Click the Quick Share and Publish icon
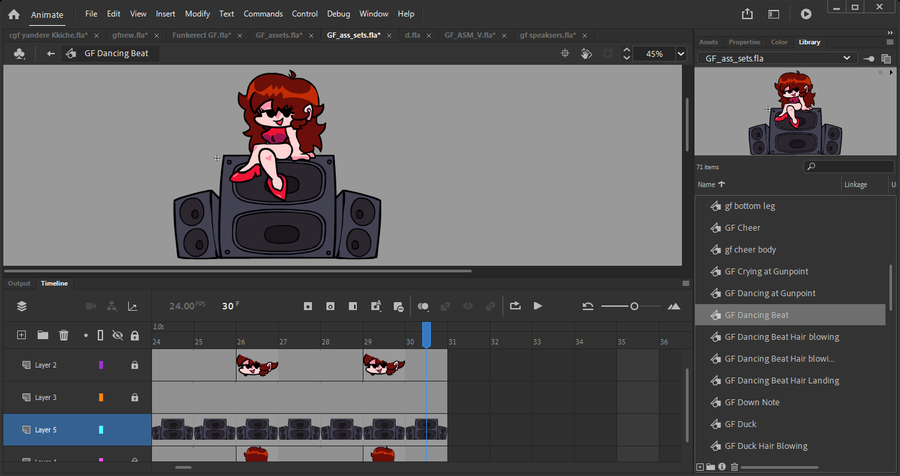The height and width of the screenshot is (476, 900). [x=747, y=14]
